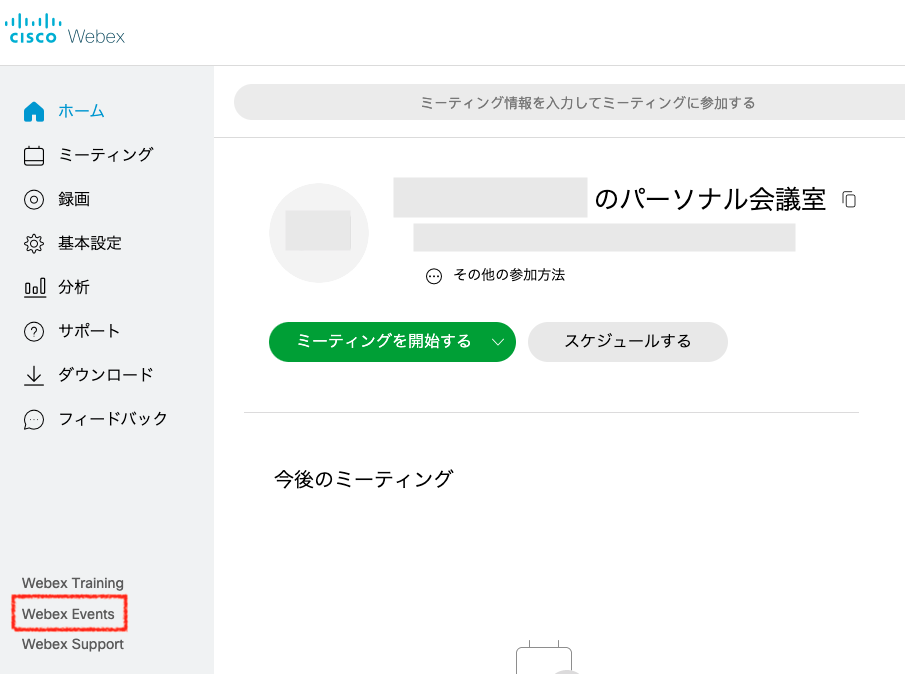Screen dimensions: 905x674
Task: Open the 基本設定 menu item
Action: tap(90, 243)
